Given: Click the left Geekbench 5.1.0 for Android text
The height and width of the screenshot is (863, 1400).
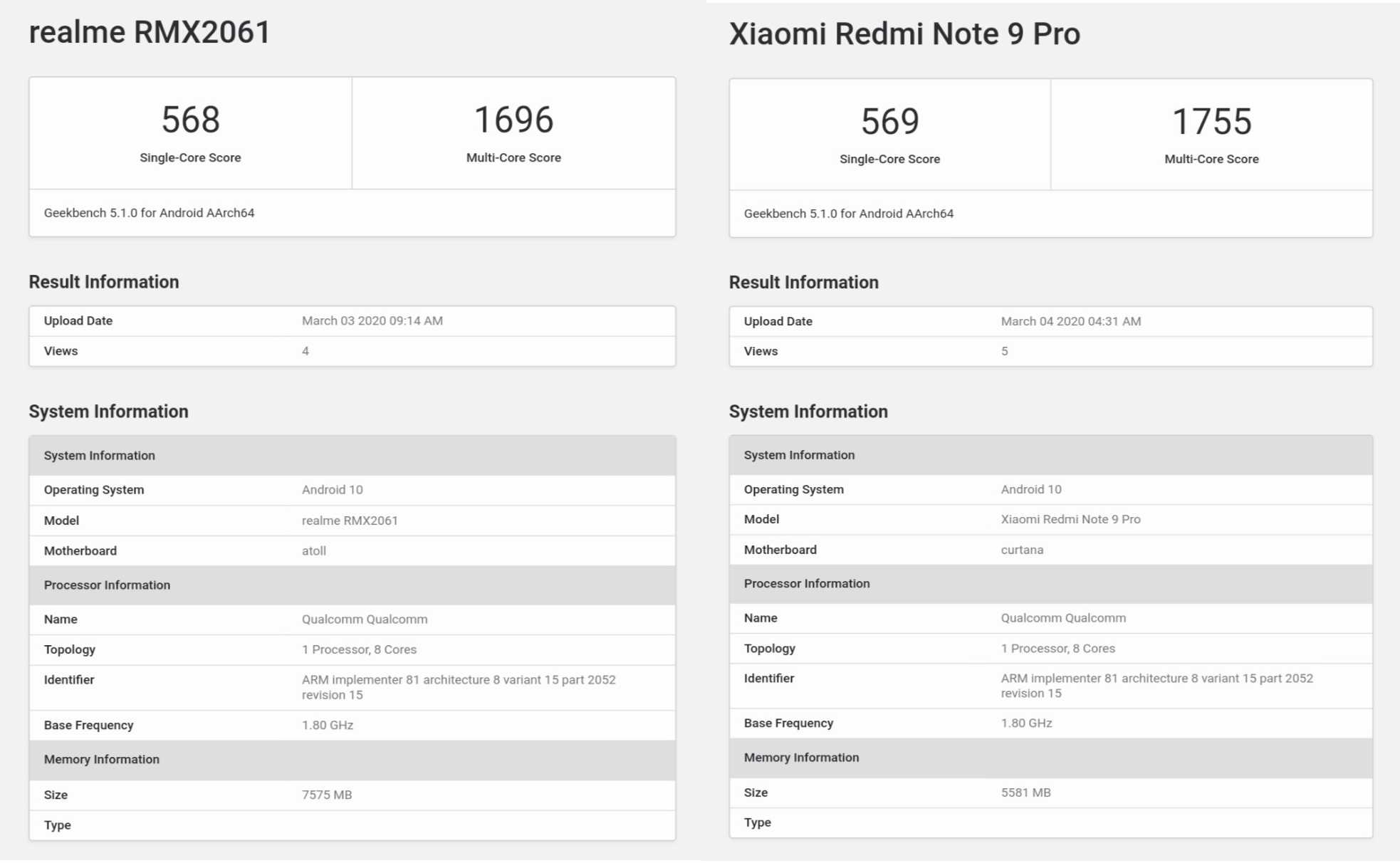Looking at the screenshot, I should pos(149,213).
